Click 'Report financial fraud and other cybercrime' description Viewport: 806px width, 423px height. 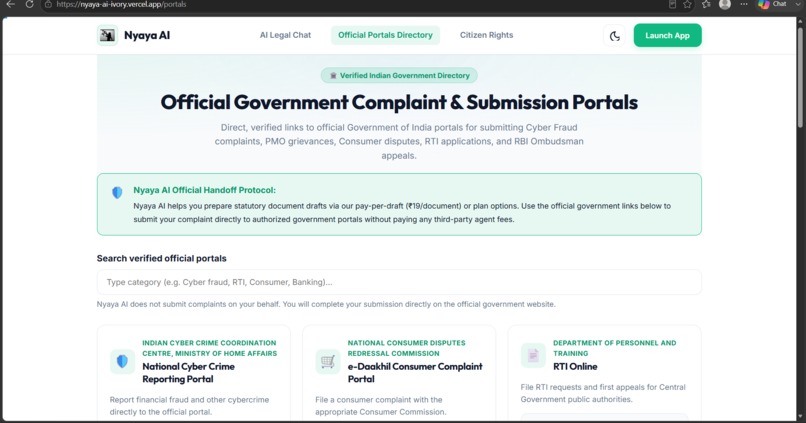pyautogui.click(x=189, y=406)
